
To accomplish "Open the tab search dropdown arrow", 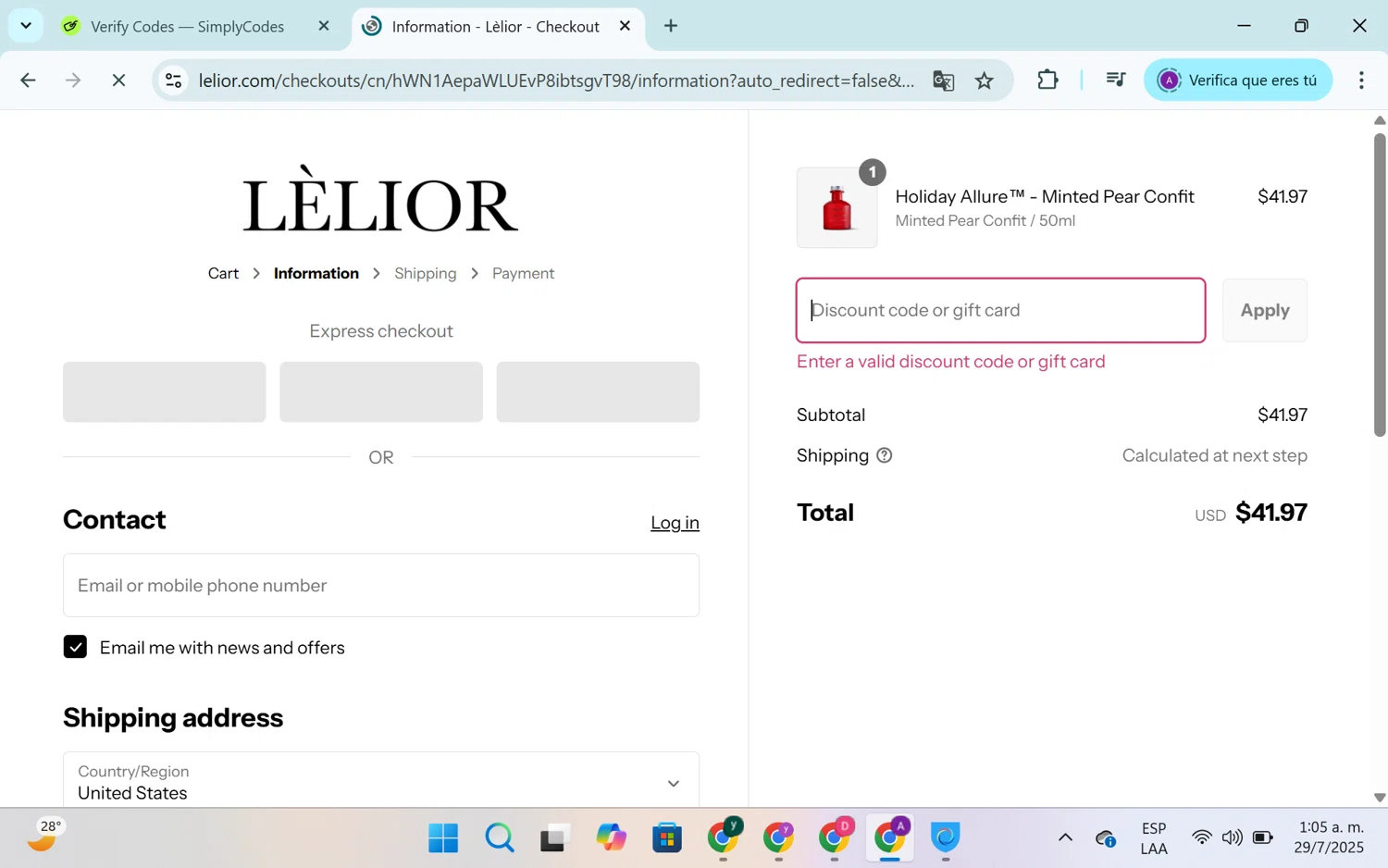I will tap(26, 25).
